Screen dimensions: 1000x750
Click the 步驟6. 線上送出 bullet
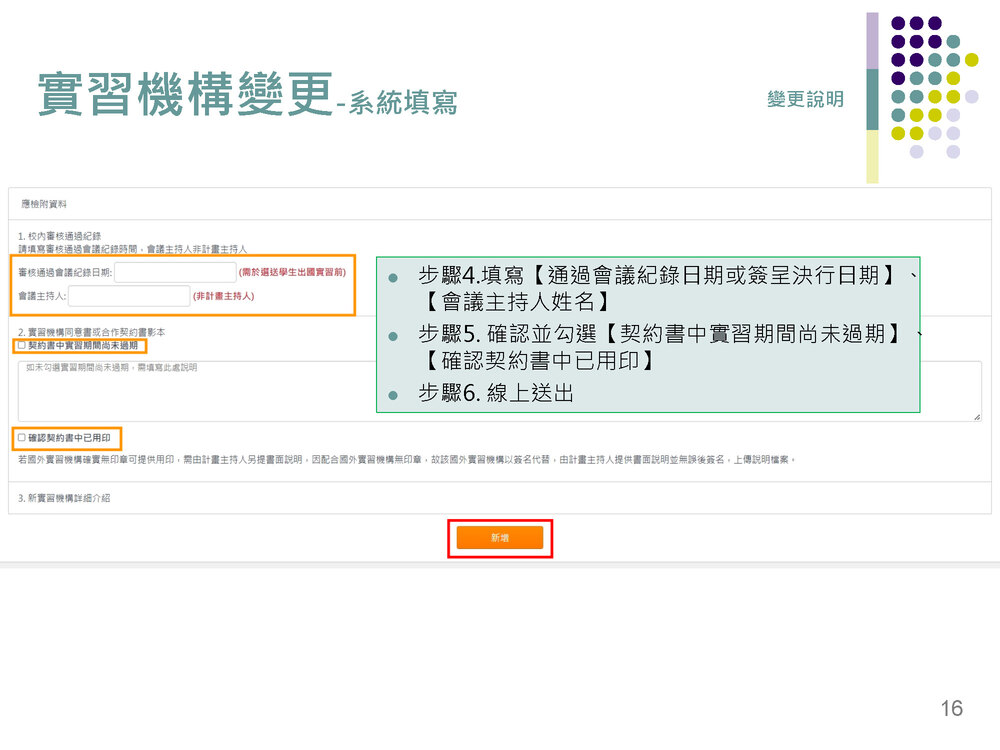tap(496, 393)
